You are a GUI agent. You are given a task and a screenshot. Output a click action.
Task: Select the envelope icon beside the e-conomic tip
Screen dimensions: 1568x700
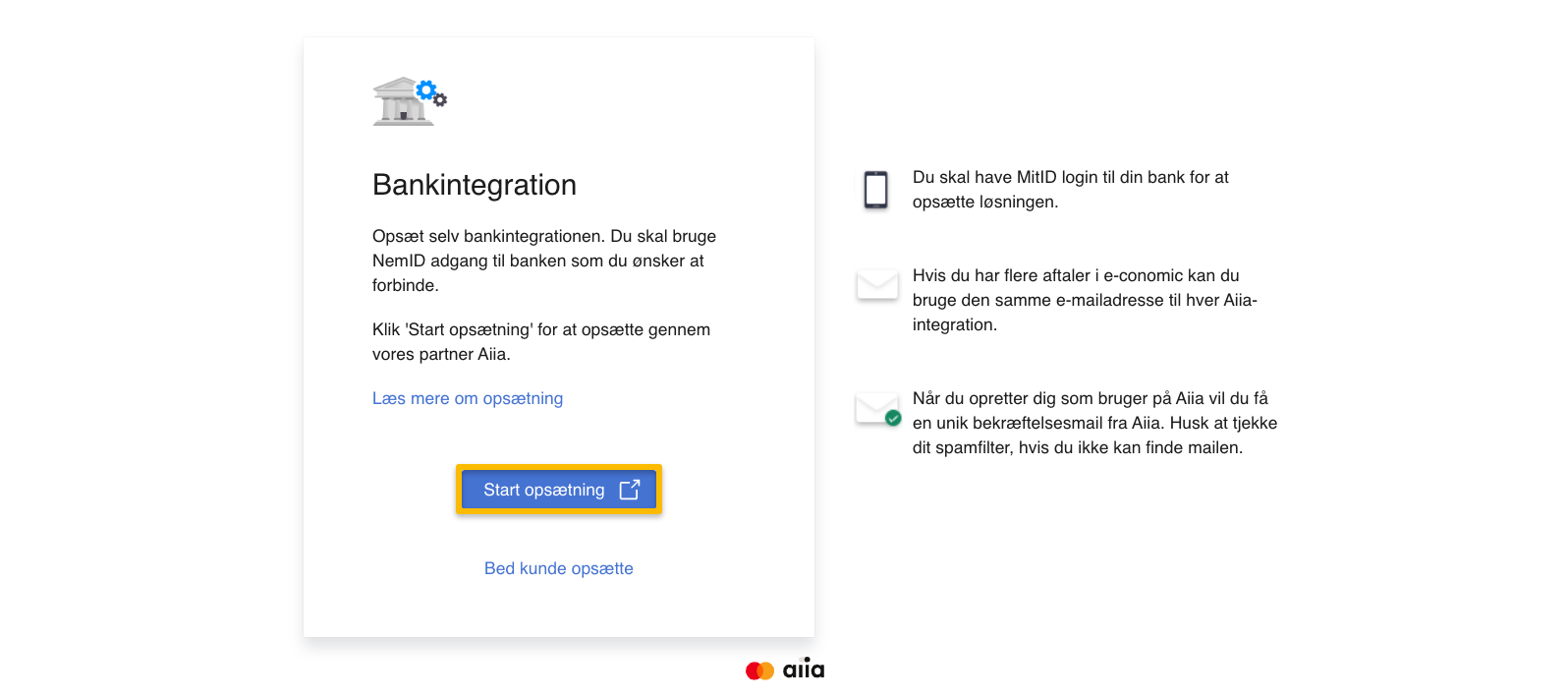[x=877, y=285]
